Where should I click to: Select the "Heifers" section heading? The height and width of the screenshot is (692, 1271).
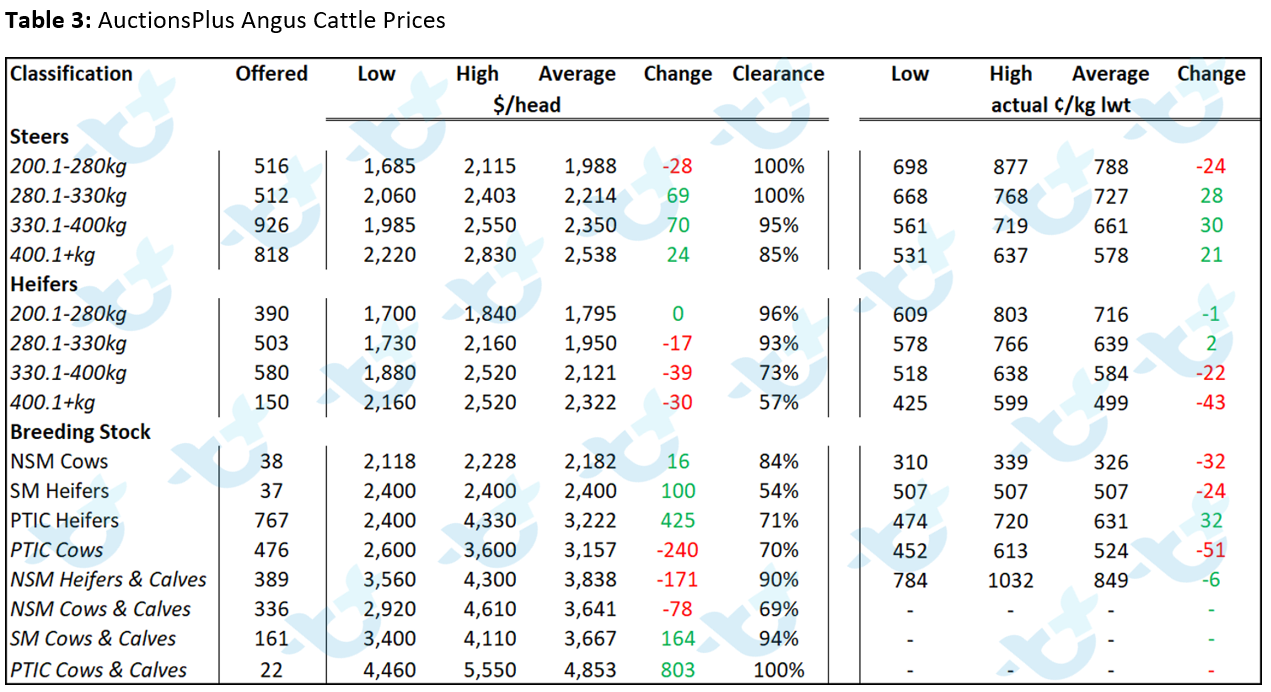click(x=44, y=285)
